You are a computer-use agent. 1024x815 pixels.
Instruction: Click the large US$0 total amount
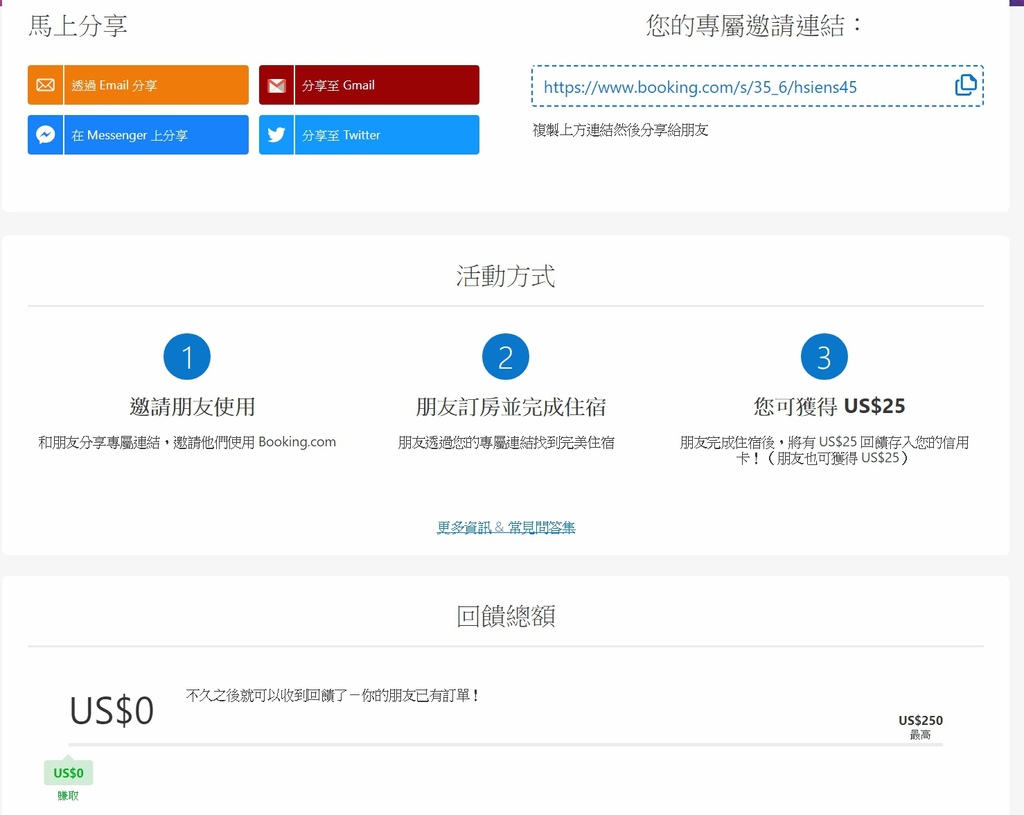pyautogui.click(x=112, y=711)
